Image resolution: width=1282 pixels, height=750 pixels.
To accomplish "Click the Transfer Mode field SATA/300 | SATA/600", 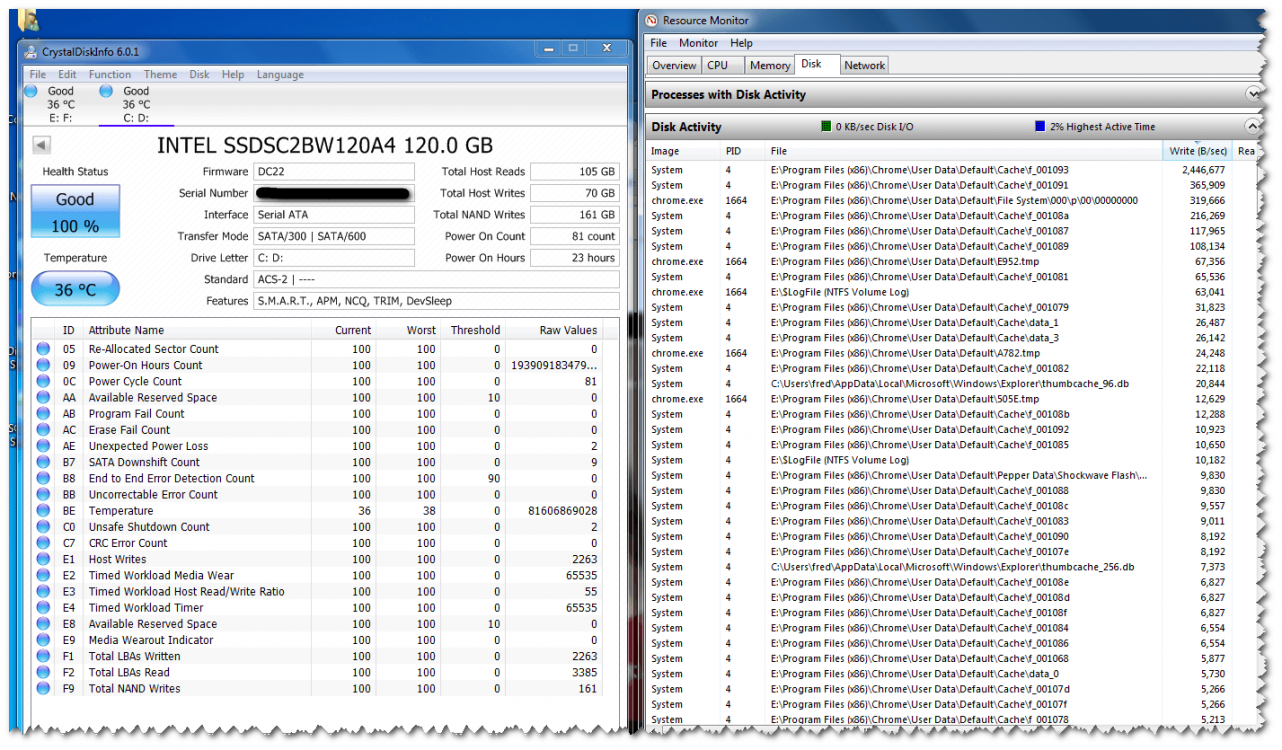I will click(334, 237).
